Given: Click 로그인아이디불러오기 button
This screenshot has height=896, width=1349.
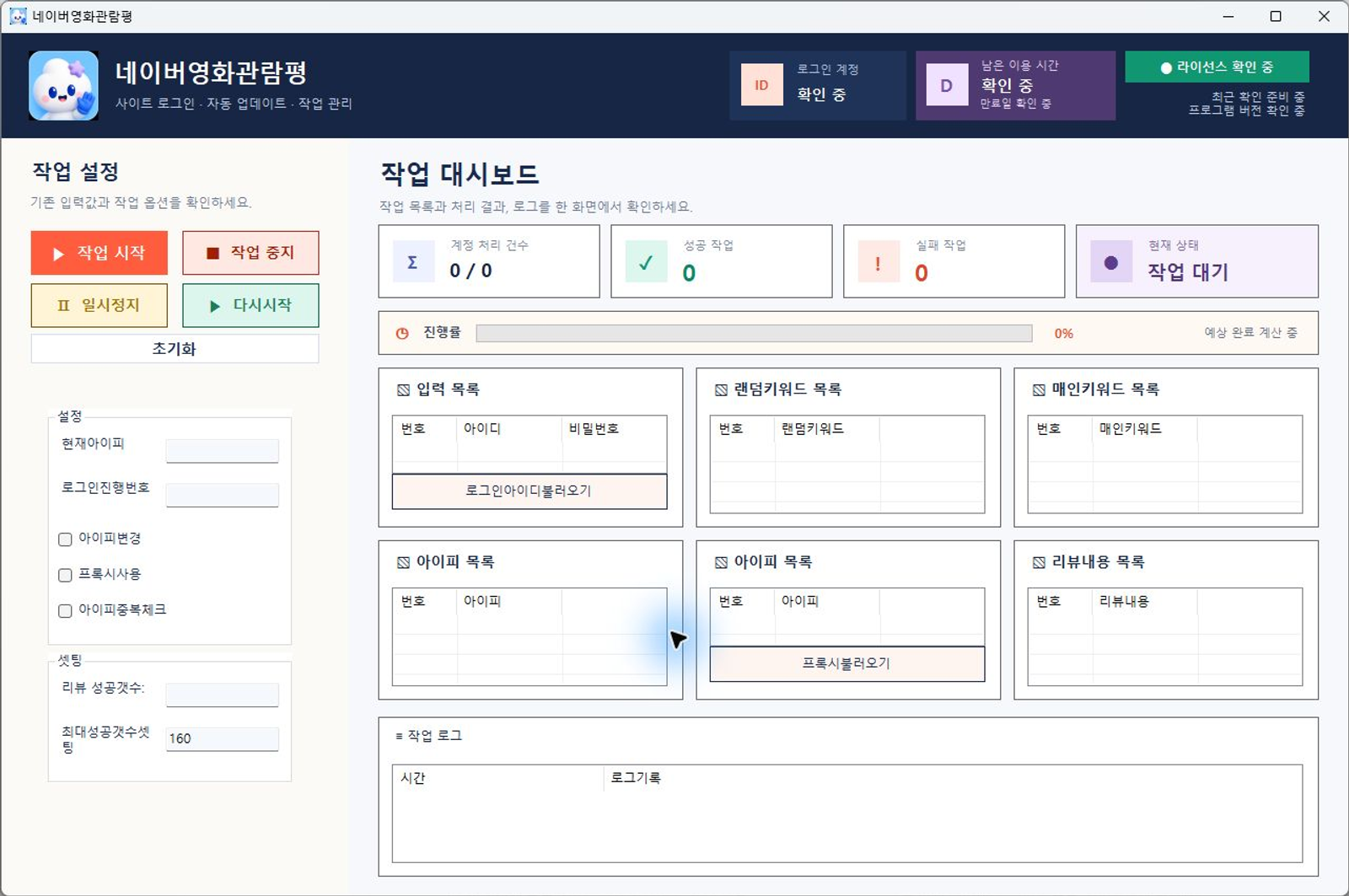Looking at the screenshot, I should [529, 491].
